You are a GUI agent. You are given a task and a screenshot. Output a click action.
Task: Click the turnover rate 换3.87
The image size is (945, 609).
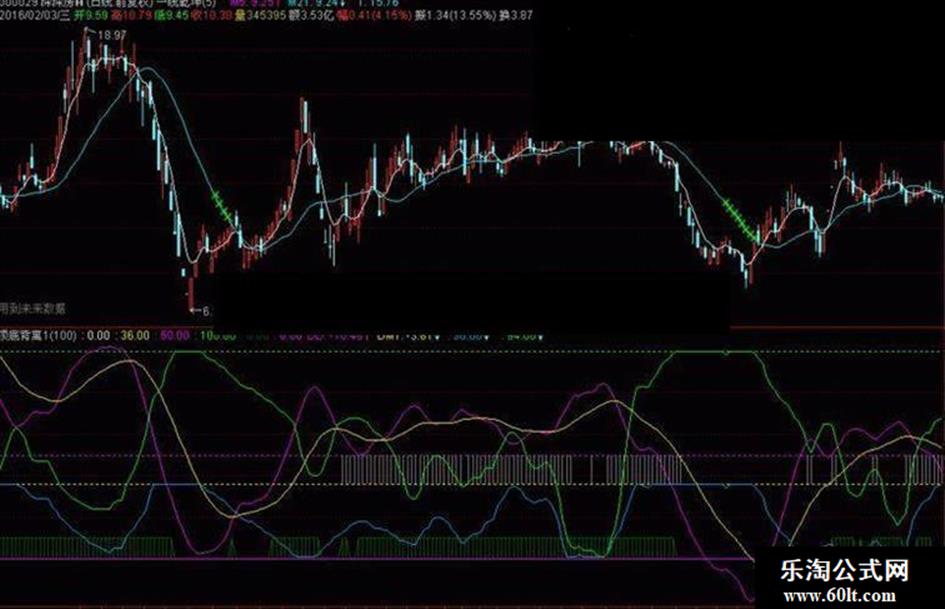tap(516, 15)
